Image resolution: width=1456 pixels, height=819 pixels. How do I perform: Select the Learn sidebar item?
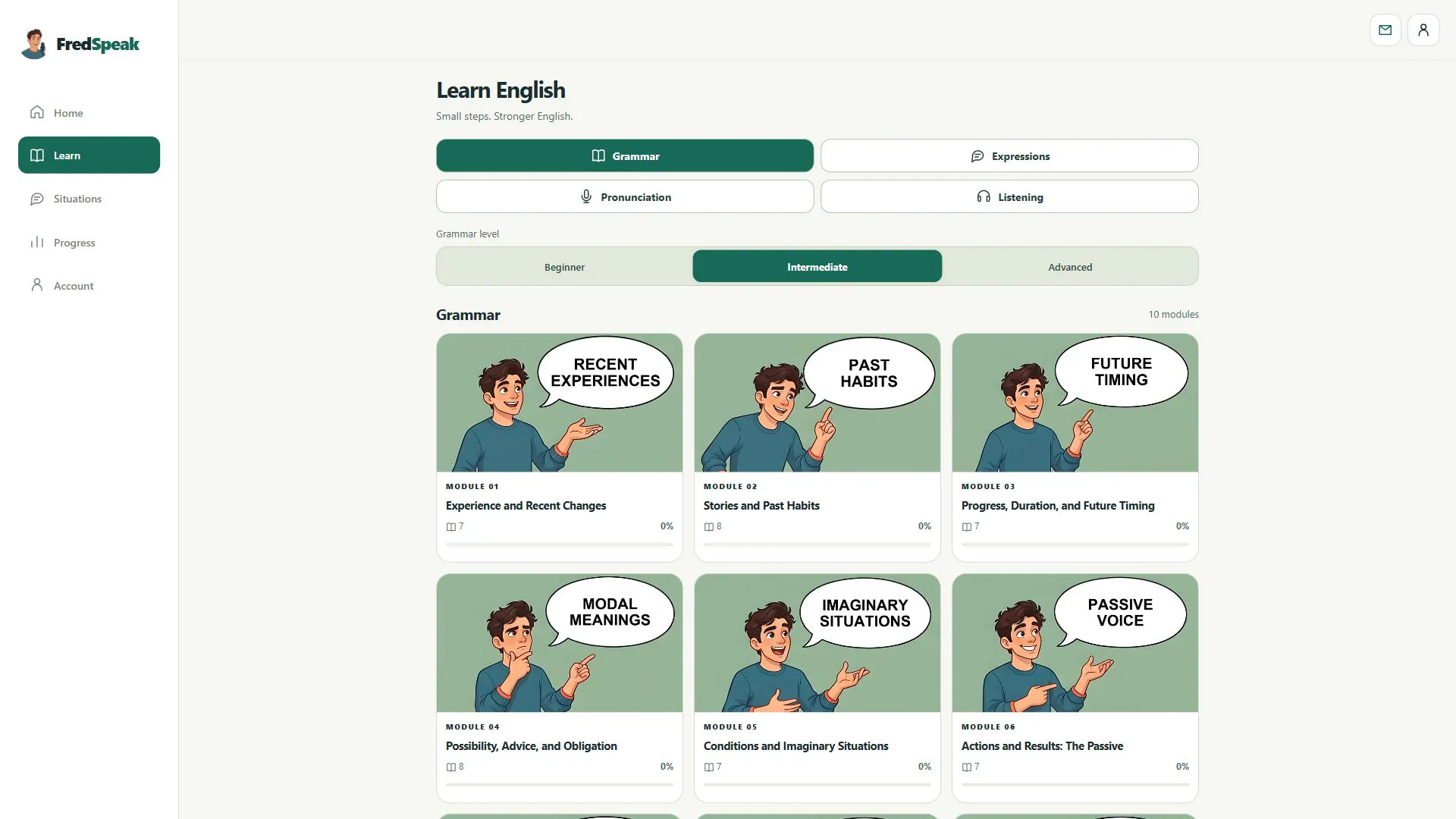tap(89, 155)
